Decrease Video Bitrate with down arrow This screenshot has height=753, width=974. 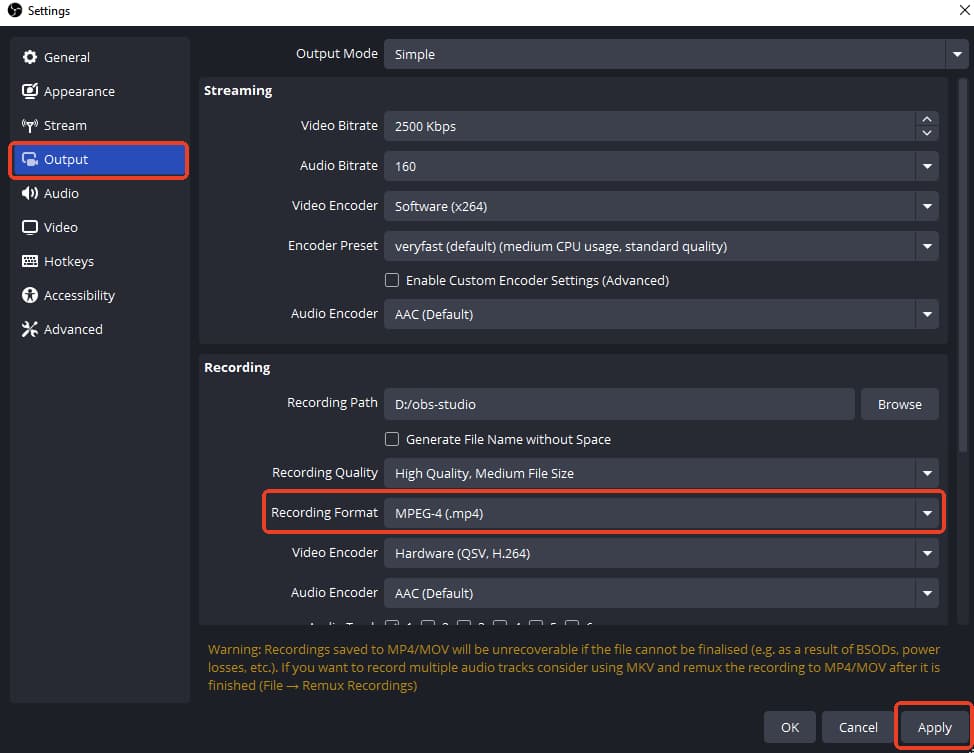tap(927, 133)
